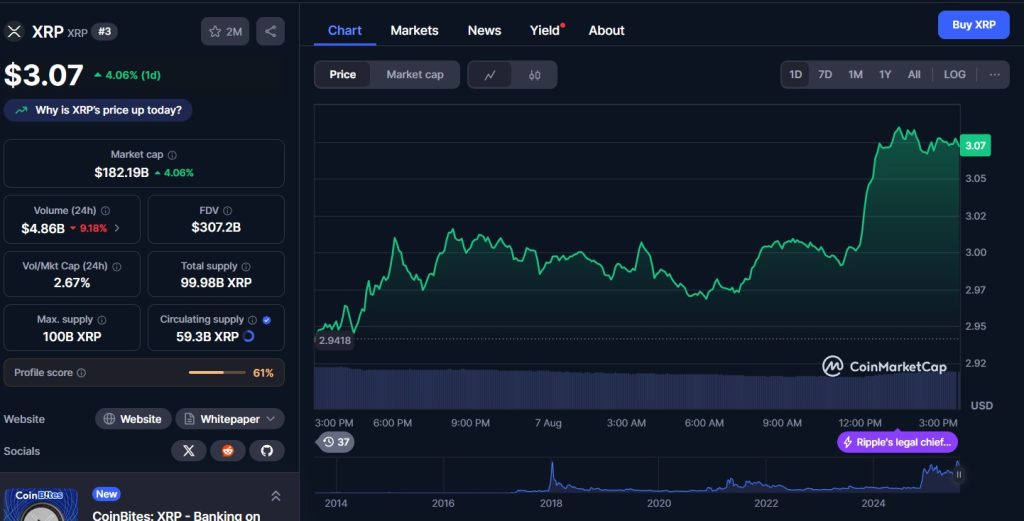Toggle chart to Market cap view
Viewport: 1024px width, 521px height.
414,75
